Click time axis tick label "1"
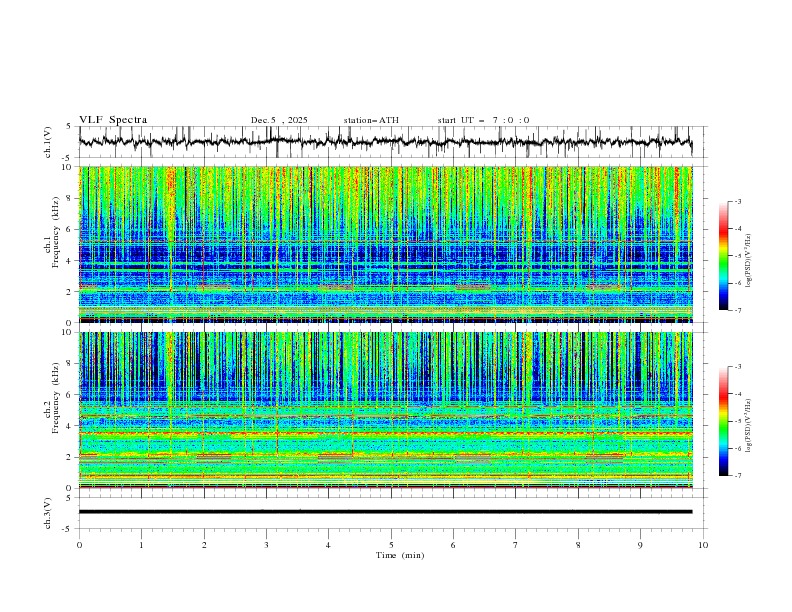792x612 pixels. (x=141, y=545)
